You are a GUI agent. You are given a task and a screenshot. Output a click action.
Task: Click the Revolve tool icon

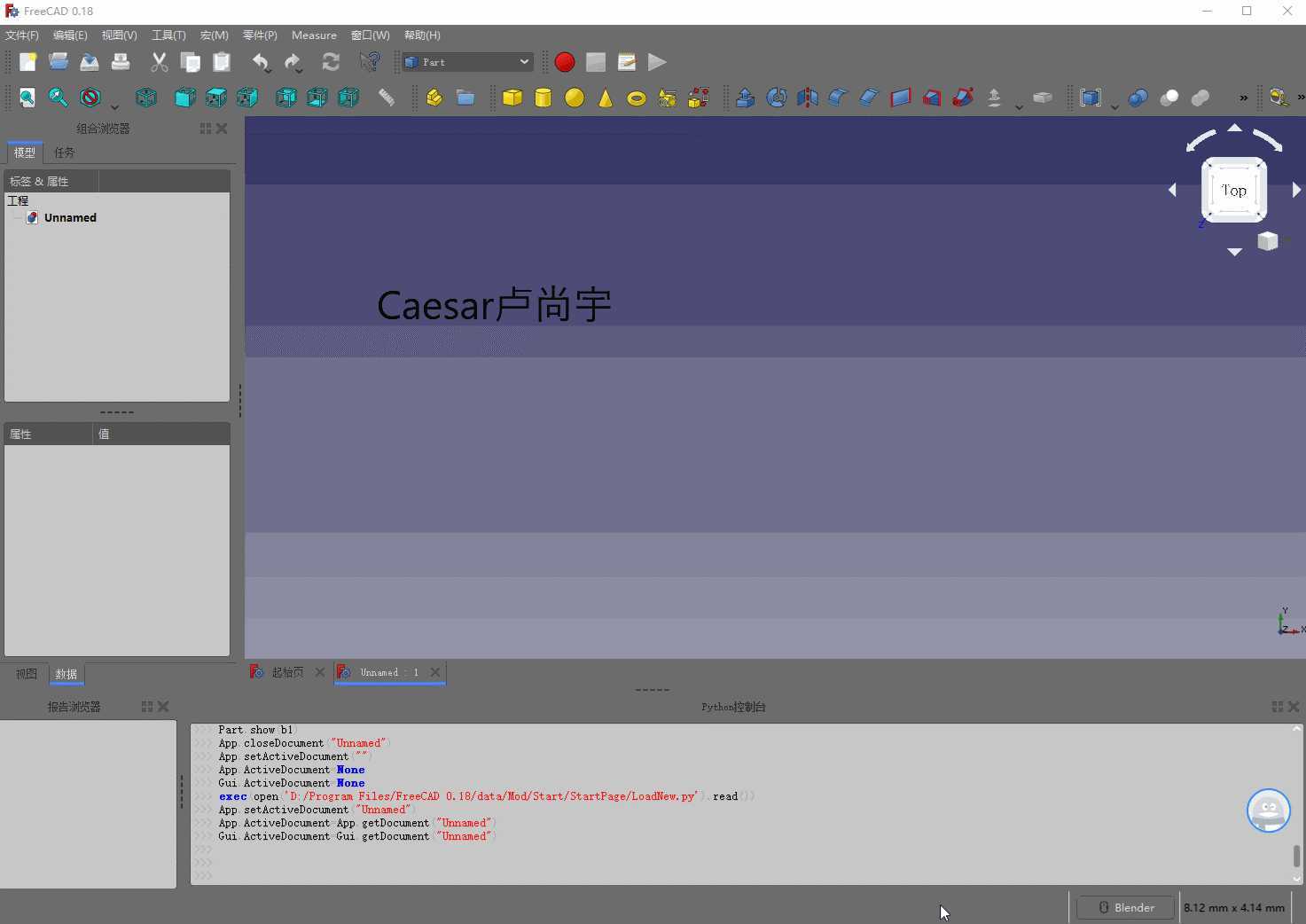pyautogui.click(x=777, y=98)
